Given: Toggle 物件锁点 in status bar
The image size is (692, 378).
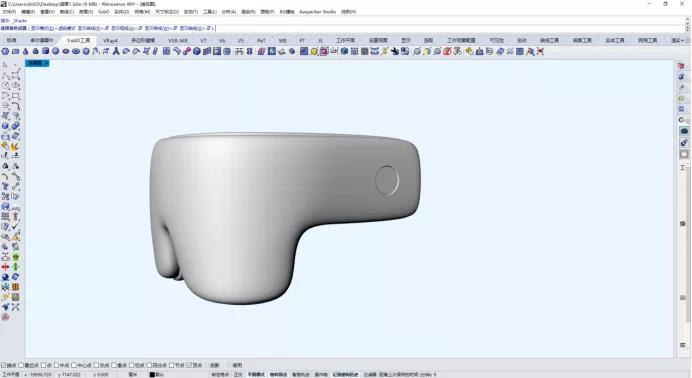Looking at the screenshot, I should point(278,374).
